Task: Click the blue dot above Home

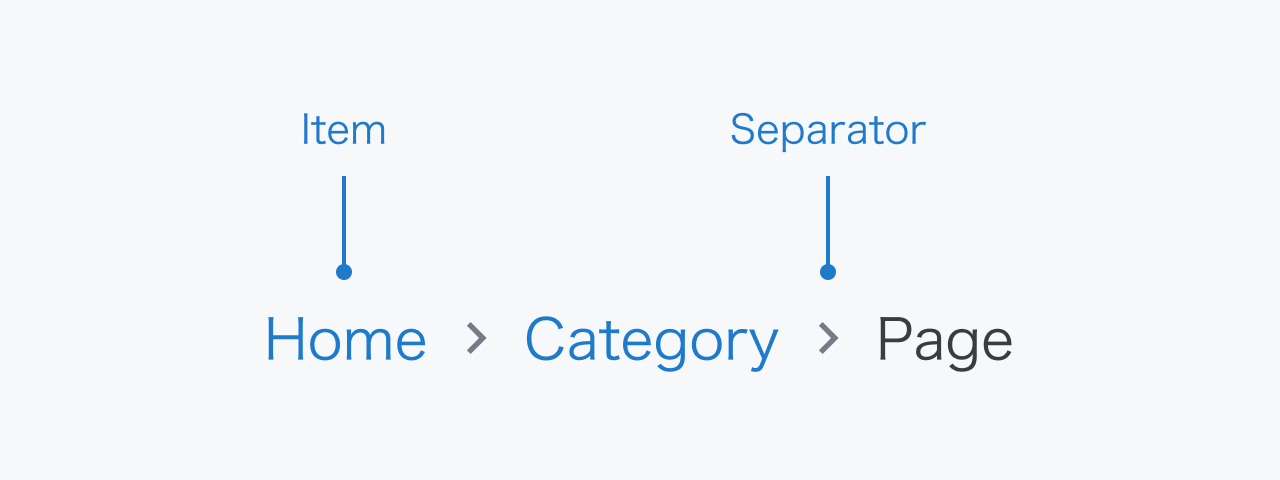Action: click(344, 272)
